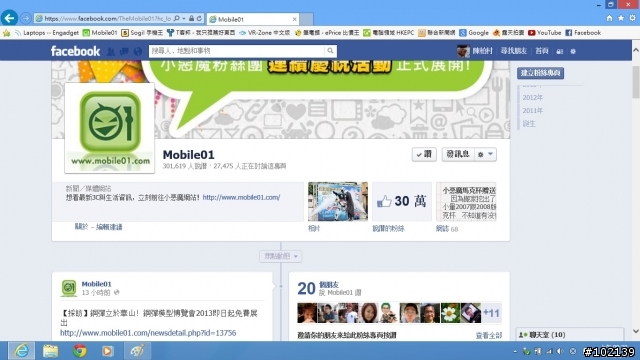Open Laptops -- Engadget bookmark
The image size is (640, 360).
[x=47, y=33]
